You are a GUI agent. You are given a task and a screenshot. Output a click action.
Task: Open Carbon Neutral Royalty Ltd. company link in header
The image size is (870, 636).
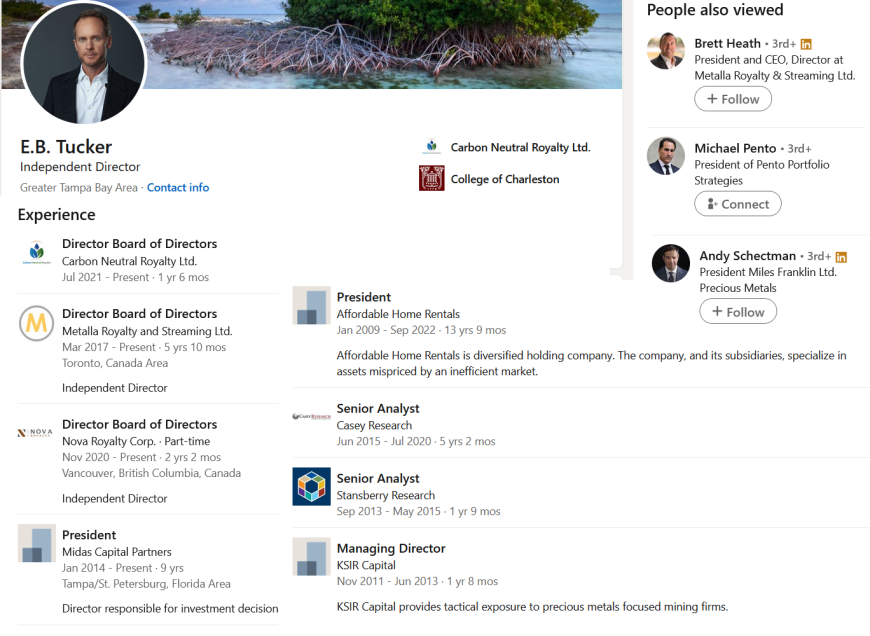pos(520,147)
